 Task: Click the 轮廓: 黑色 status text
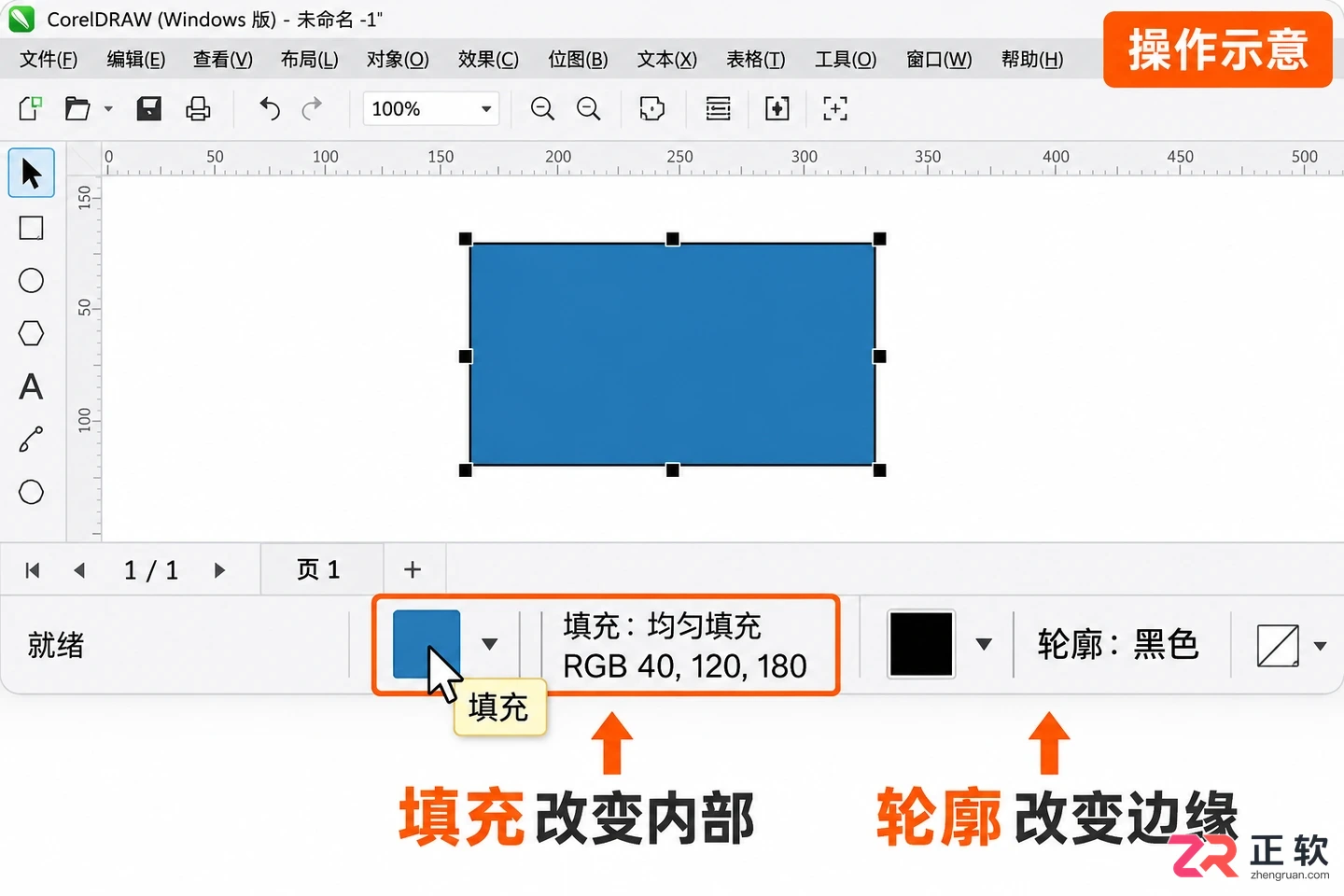tap(1118, 644)
